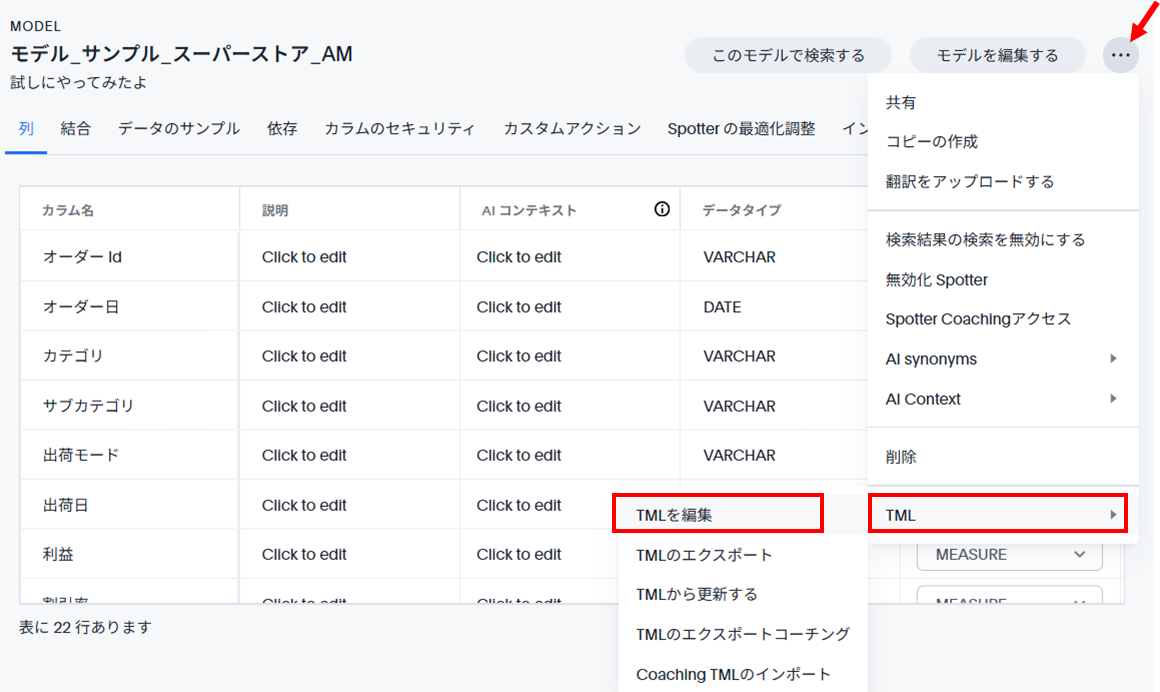Screen dimensions: 1160x692
Task: Select TMLから更新する menu item
Action: (x=697, y=594)
